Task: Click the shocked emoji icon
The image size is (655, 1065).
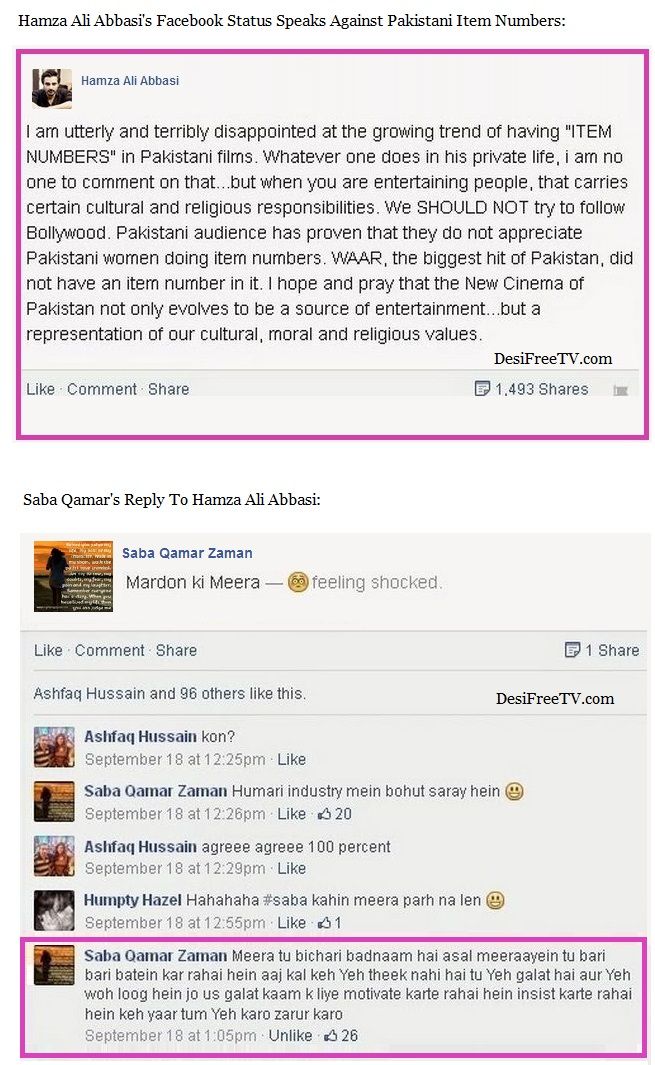Action: 298,582
